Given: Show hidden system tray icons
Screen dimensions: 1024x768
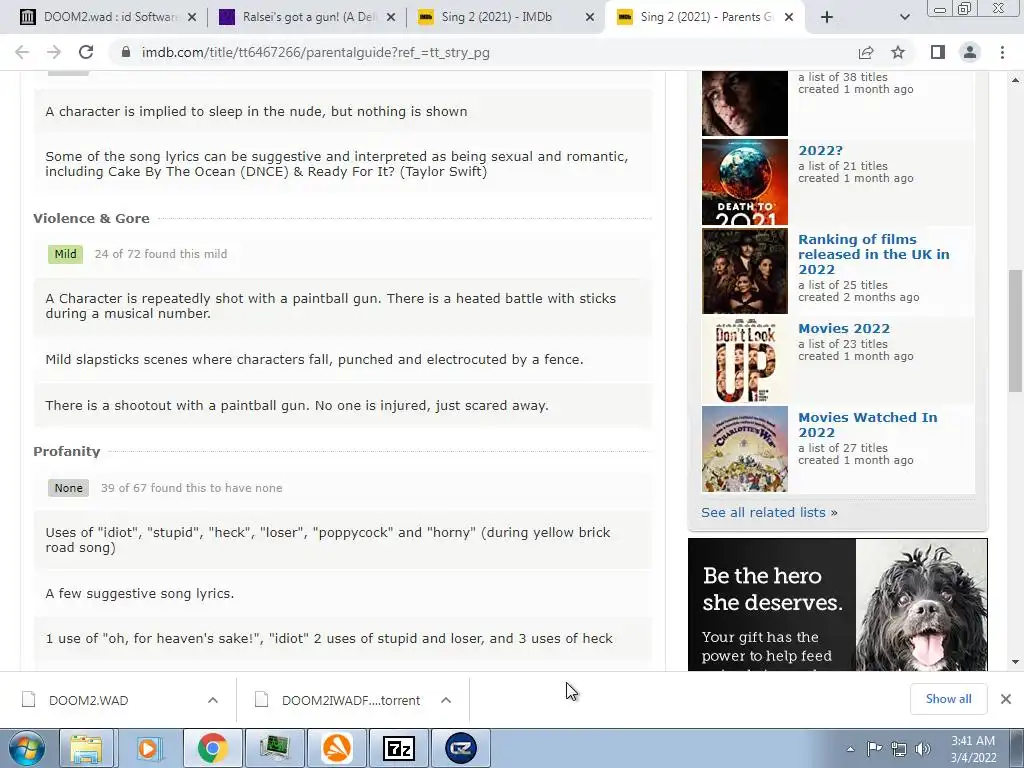Looking at the screenshot, I should tap(850, 749).
